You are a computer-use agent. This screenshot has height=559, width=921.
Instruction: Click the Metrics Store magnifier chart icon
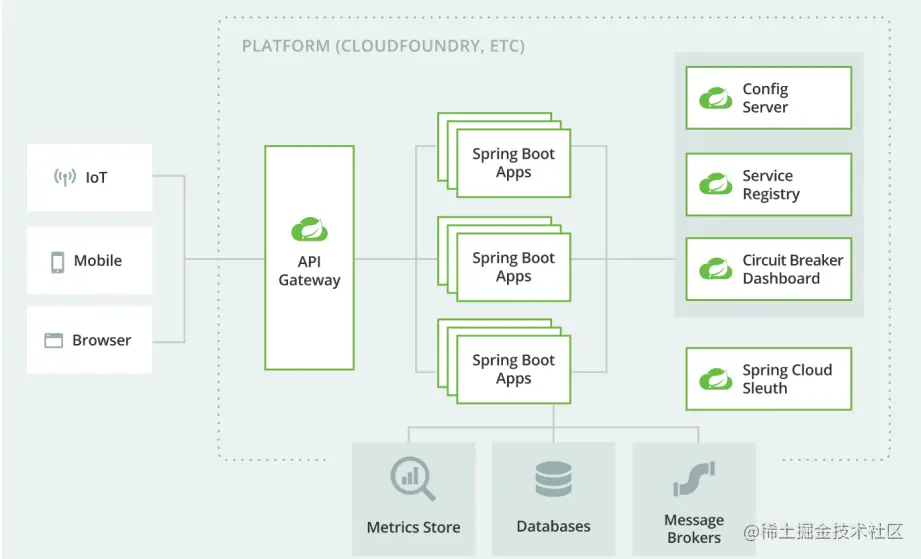414,479
